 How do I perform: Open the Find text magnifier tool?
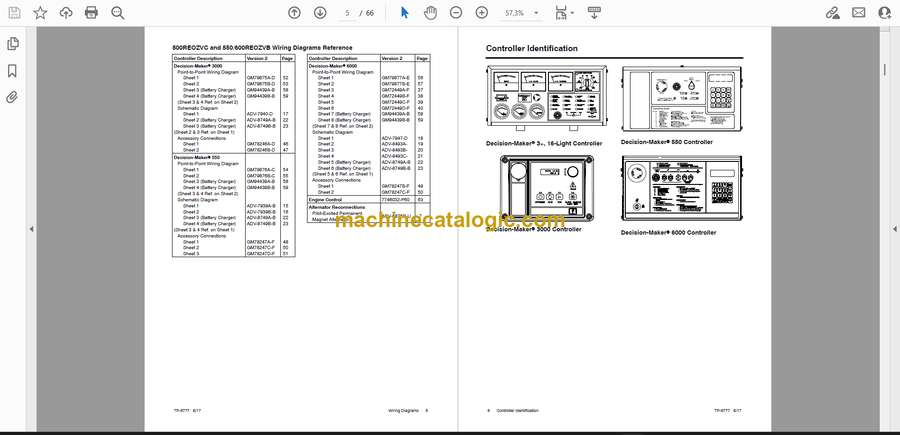tap(118, 13)
